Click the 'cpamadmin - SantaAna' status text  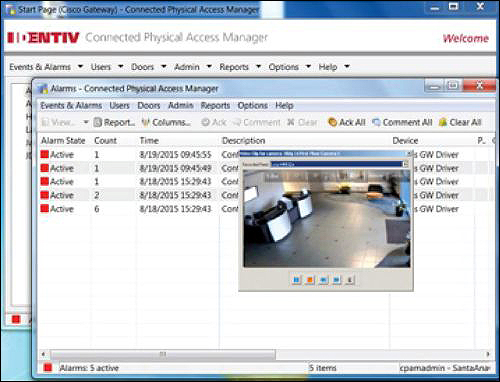(445, 368)
